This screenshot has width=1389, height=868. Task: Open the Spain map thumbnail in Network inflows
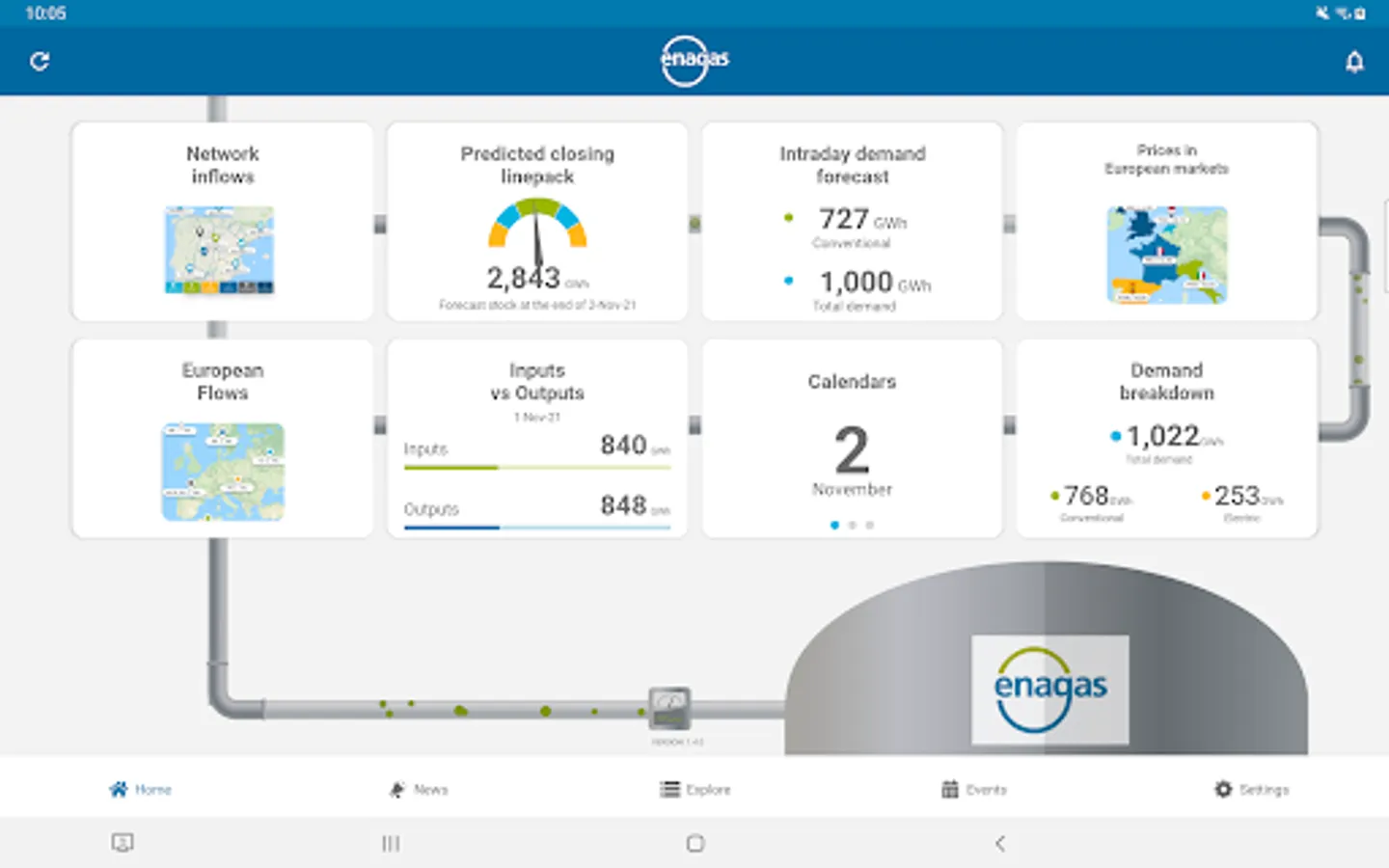point(219,250)
